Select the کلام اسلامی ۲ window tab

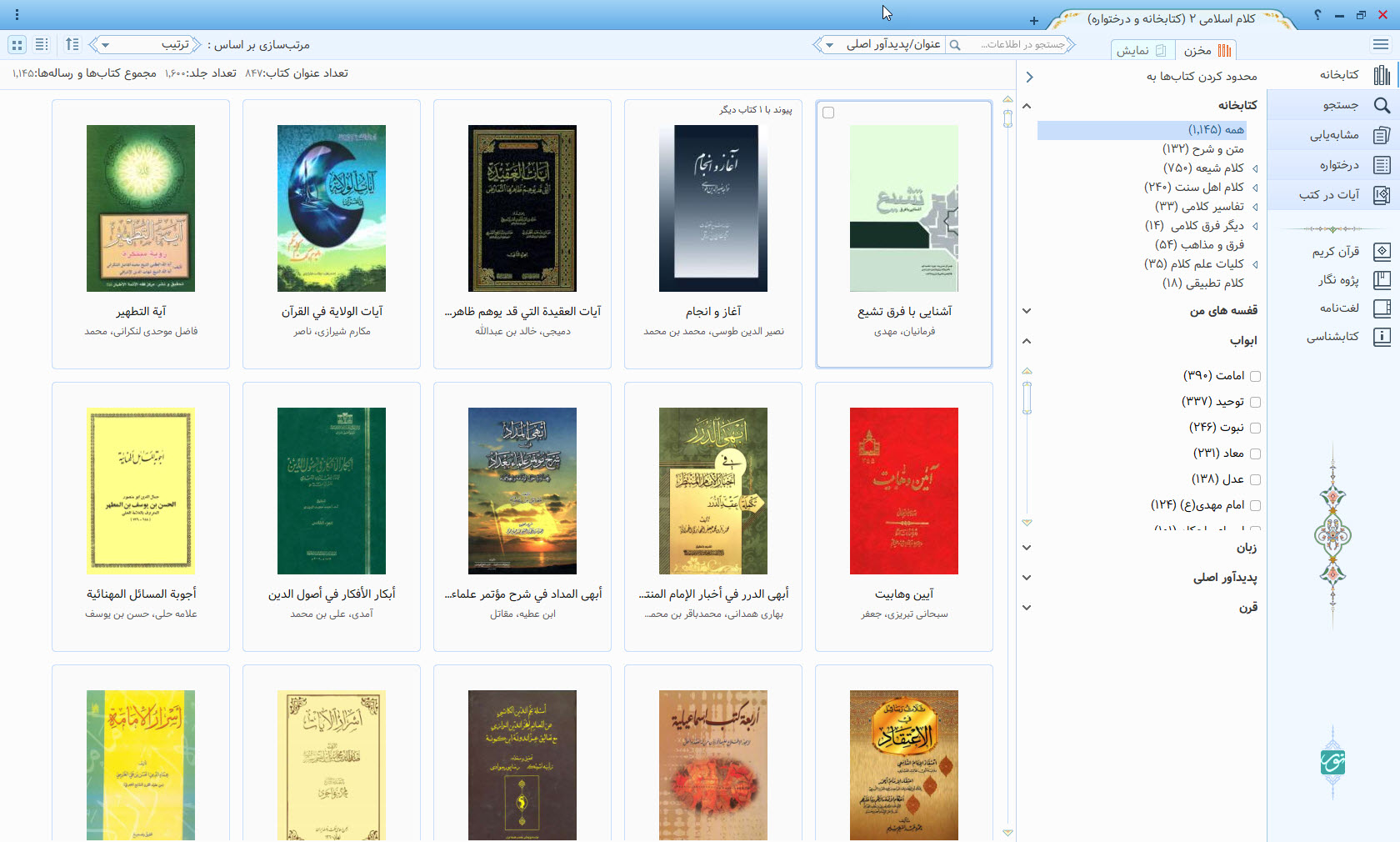click(x=1171, y=18)
